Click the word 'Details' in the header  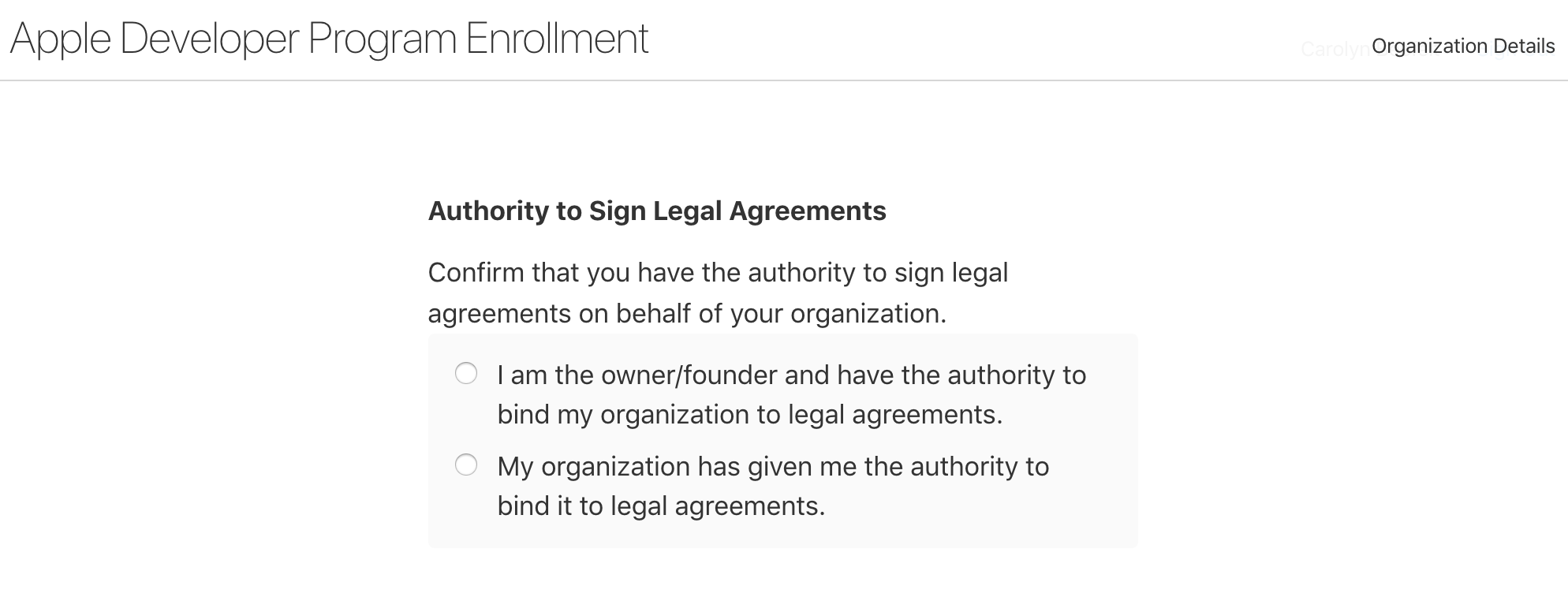[1524, 46]
